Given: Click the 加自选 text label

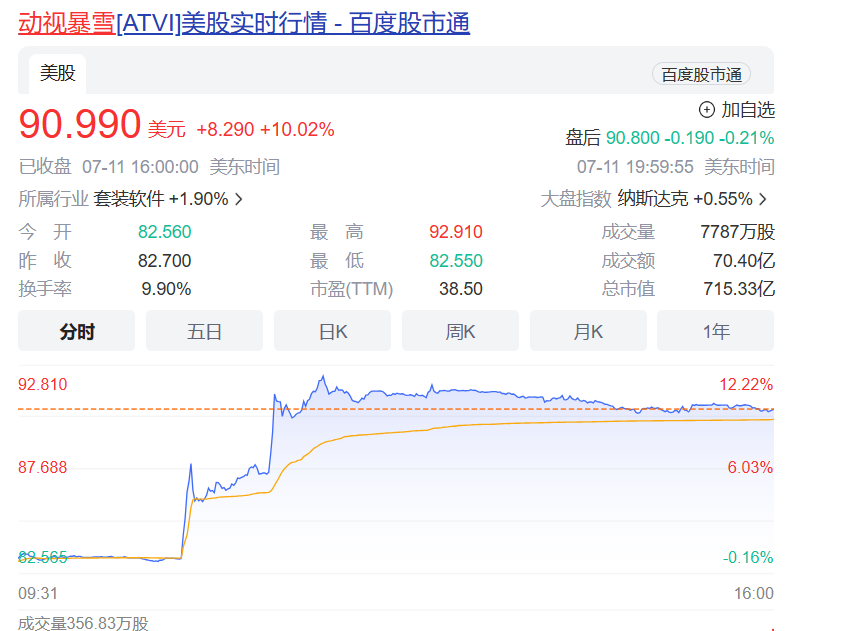Looking at the screenshot, I should pyautogui.click(x=748, y=110).
